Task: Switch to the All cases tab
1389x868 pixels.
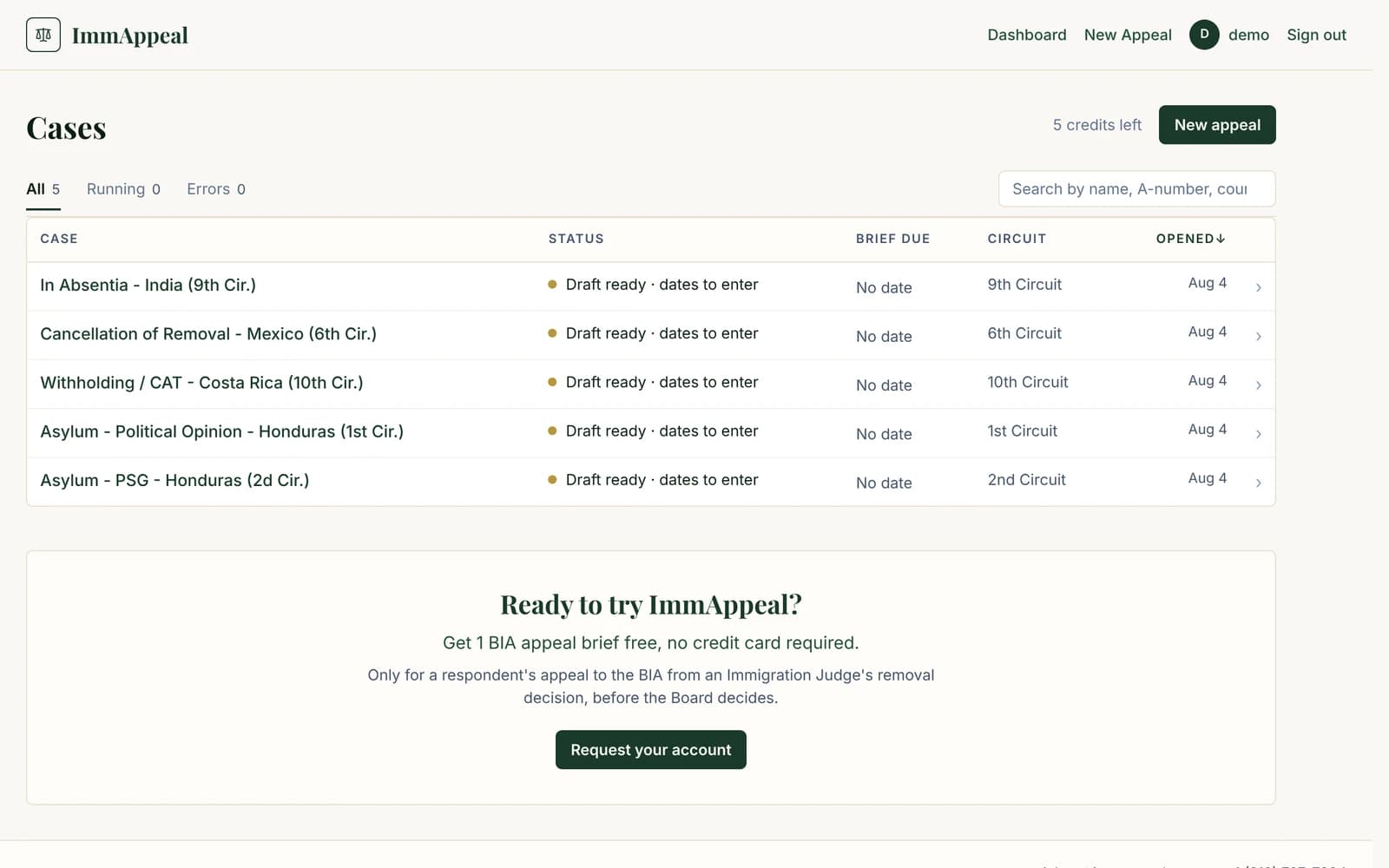Action: (43, 189)
